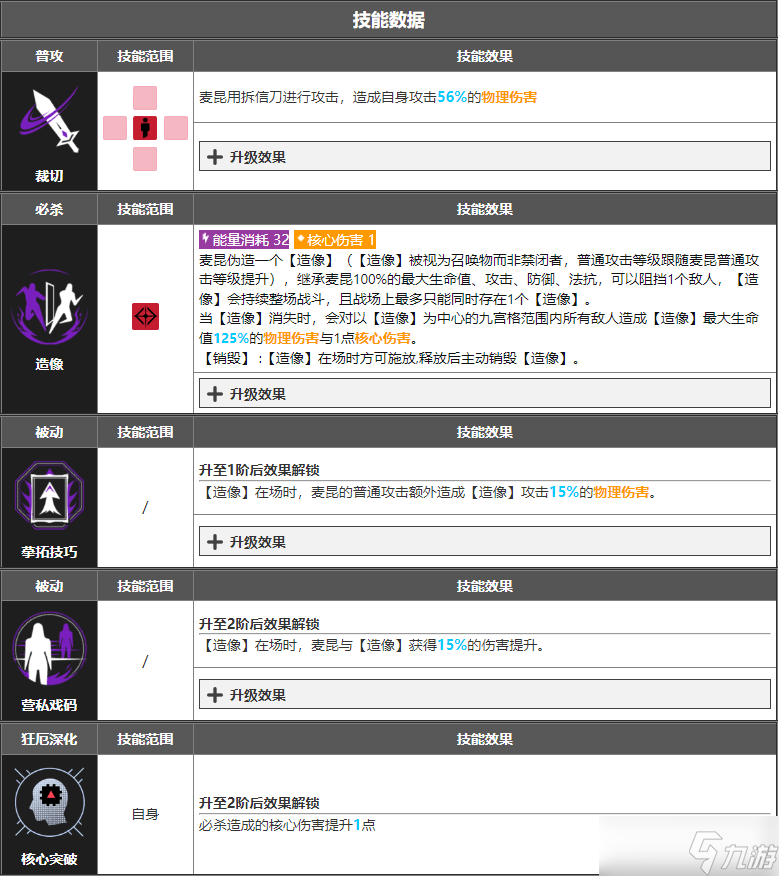The width and height of the screenshot is (779, 876).
Task: Click the red character icon in attack range grid
Action: point(145,128)
